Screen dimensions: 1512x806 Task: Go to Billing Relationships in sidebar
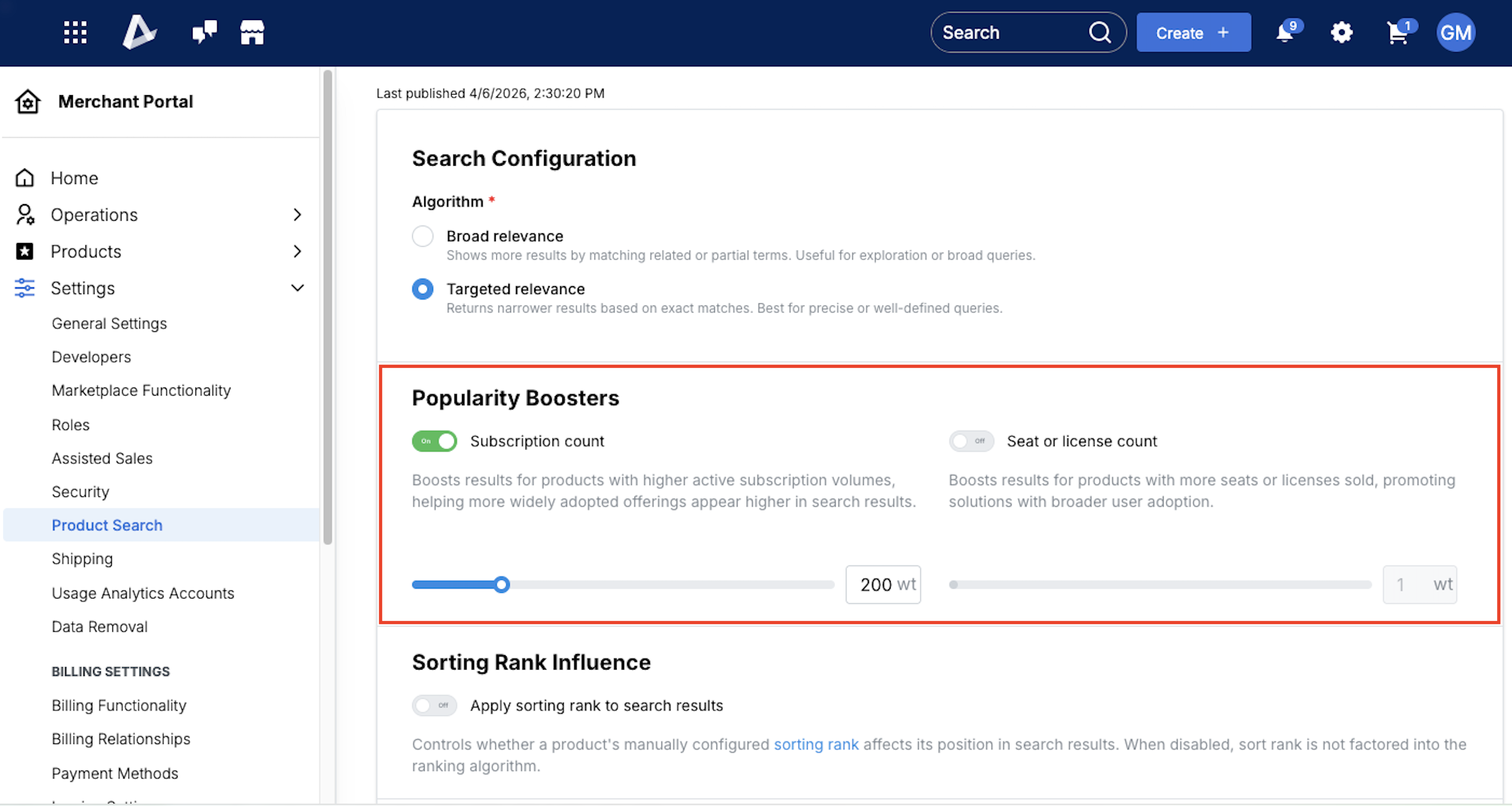point(121,739)
